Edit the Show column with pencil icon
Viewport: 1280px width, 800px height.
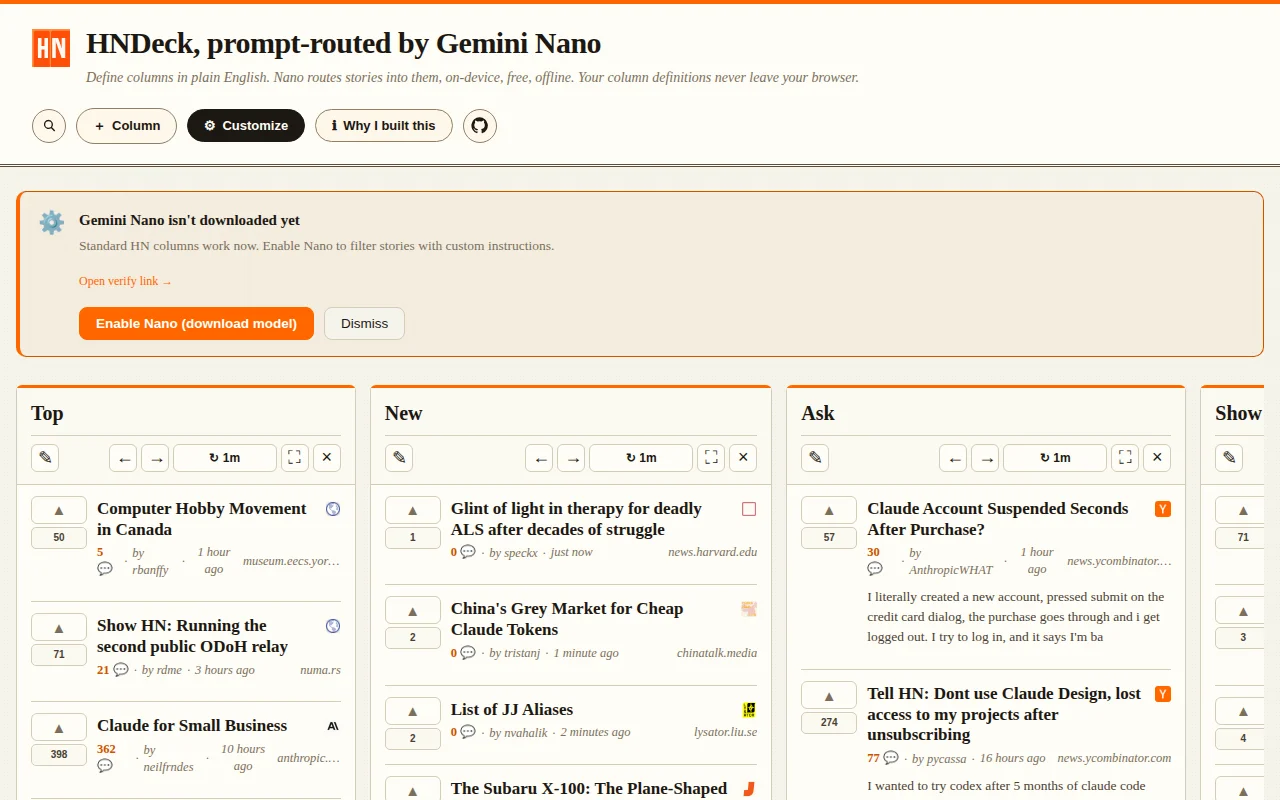tap(1229, 458)
